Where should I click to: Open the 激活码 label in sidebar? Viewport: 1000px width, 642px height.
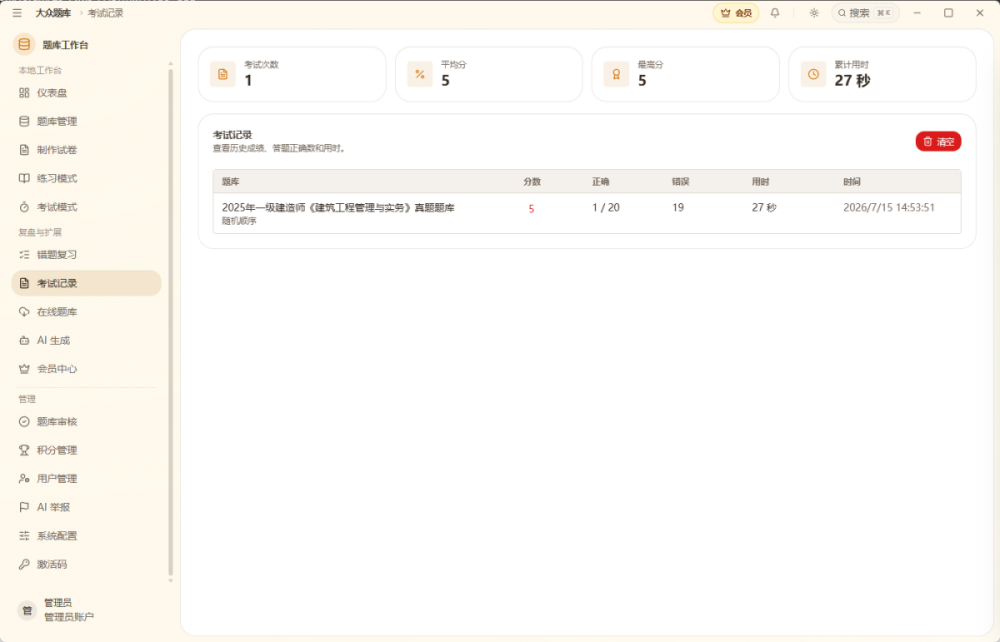[x=52, y=564]
